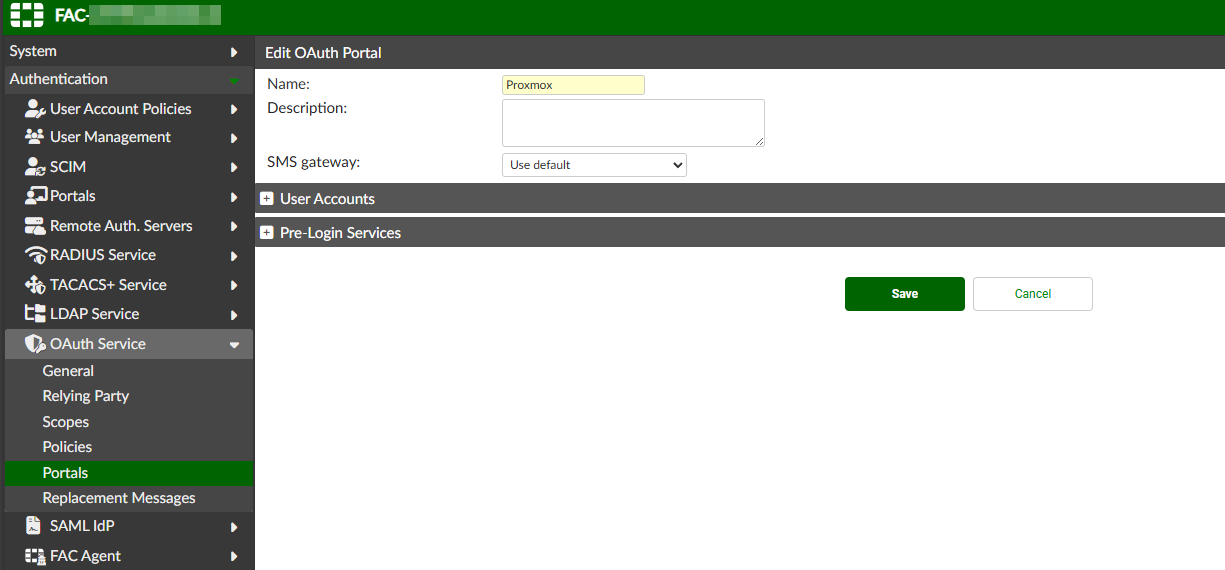The image size is (1225, 570).
Task: Click the Name input field
Action: click(x=573, y=85)
